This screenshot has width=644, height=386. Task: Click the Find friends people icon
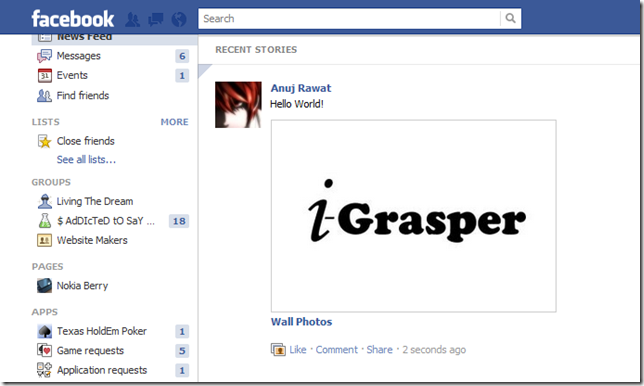44,96
